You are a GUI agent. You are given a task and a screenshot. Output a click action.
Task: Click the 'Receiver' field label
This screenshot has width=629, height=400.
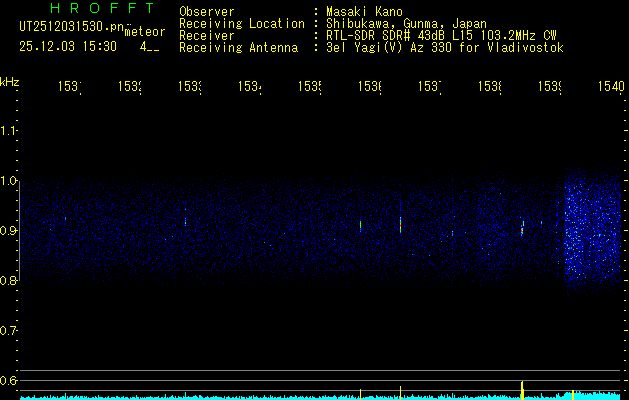tap(207, 36)
